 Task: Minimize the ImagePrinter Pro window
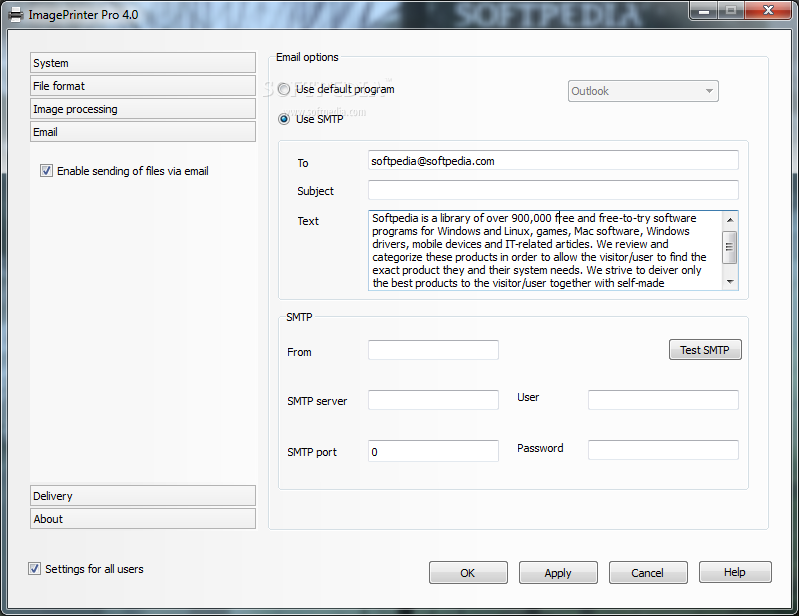[704, 11]
